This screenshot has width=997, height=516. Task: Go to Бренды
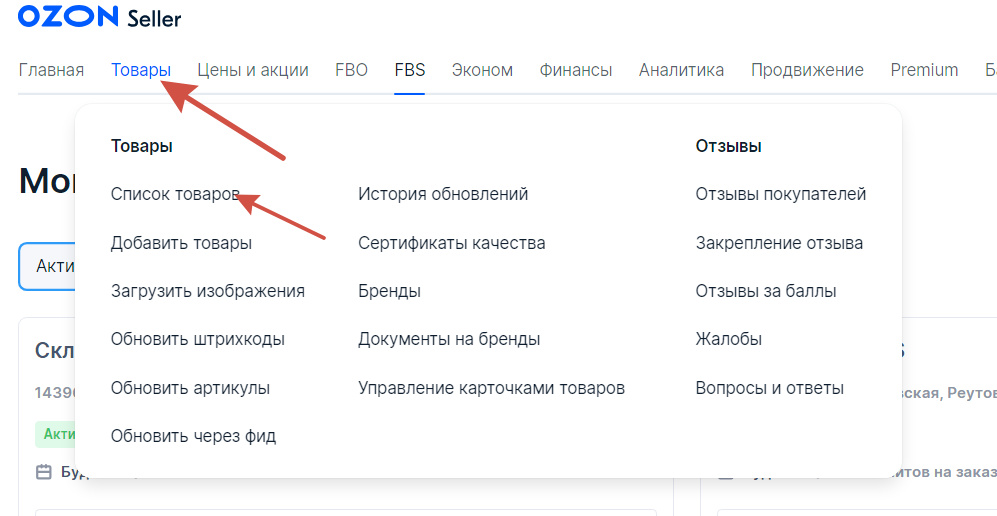click(389, 291)
